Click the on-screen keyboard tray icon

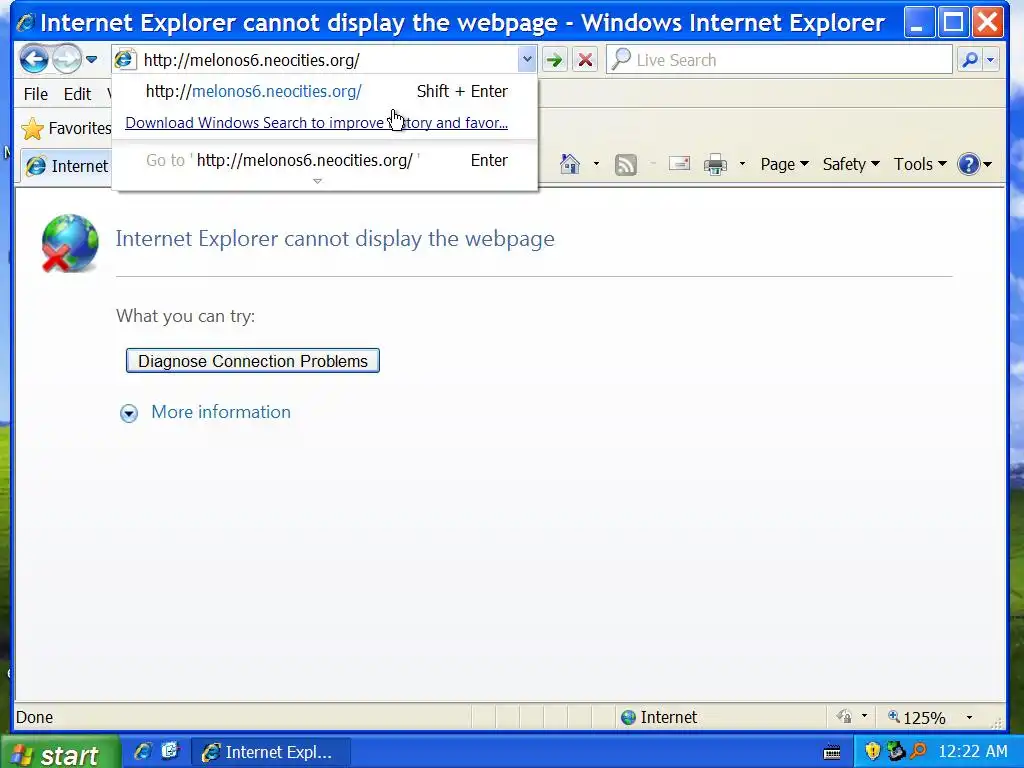point(832,752)
